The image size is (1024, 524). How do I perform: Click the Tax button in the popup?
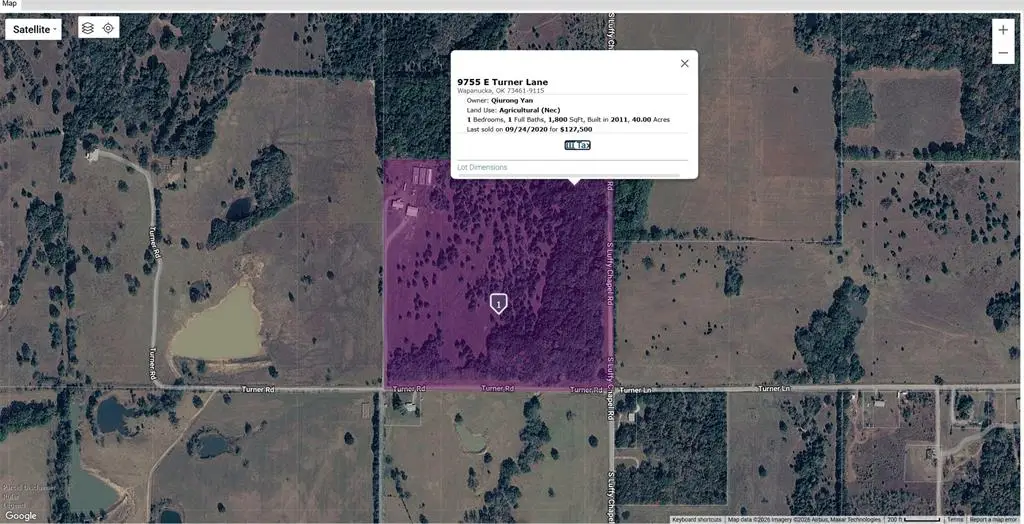(577, 145)
